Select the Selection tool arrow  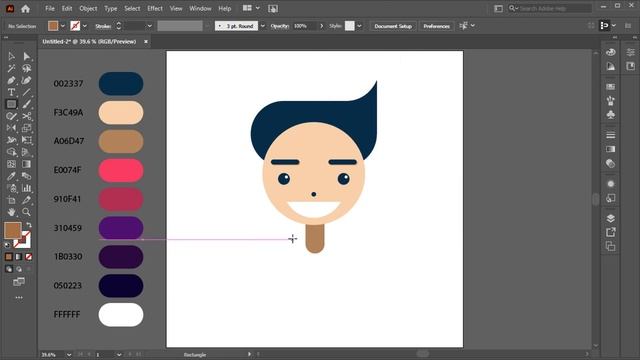point(11,56)
